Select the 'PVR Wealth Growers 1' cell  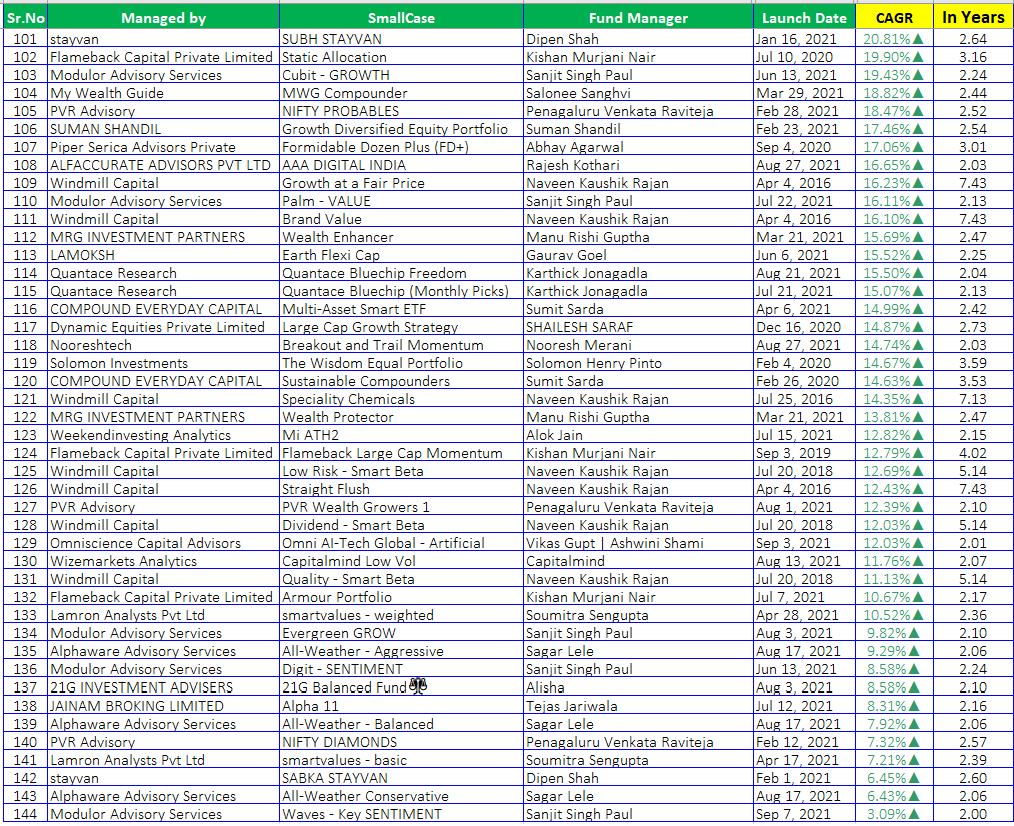pos(402,508)
